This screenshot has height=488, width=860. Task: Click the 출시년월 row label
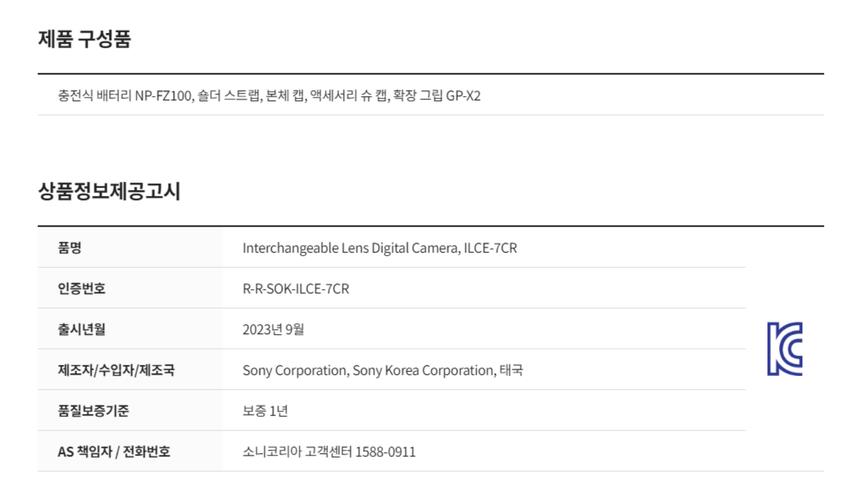click(82, 329)
